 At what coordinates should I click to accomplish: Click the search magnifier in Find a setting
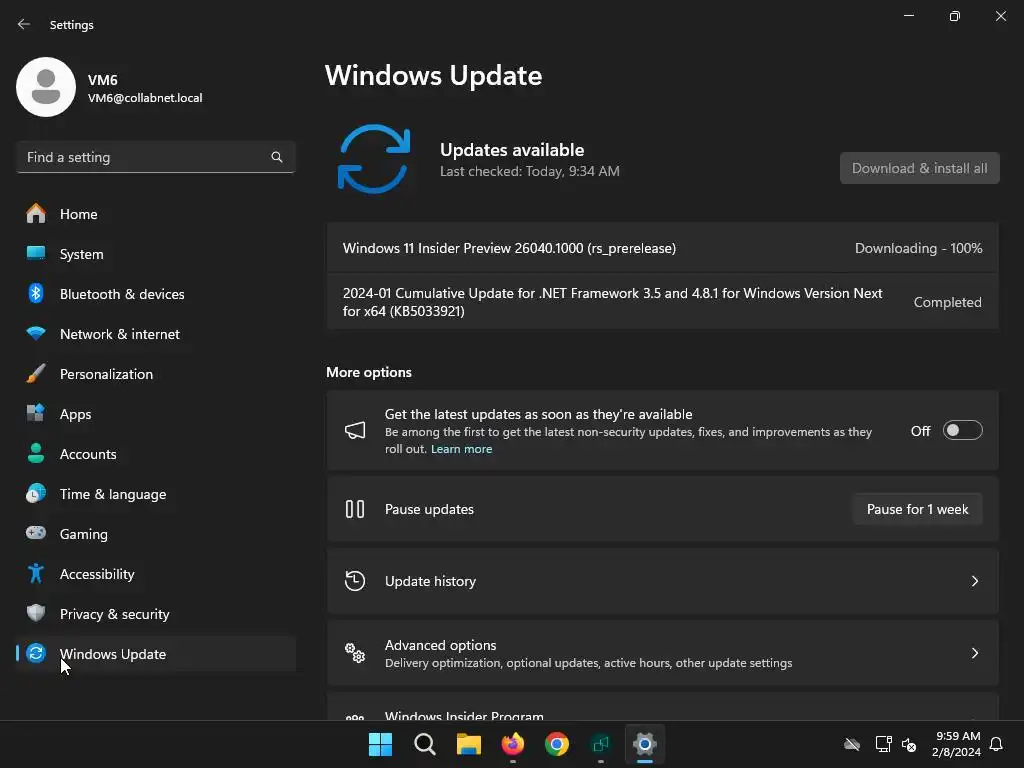pos(277,157)
